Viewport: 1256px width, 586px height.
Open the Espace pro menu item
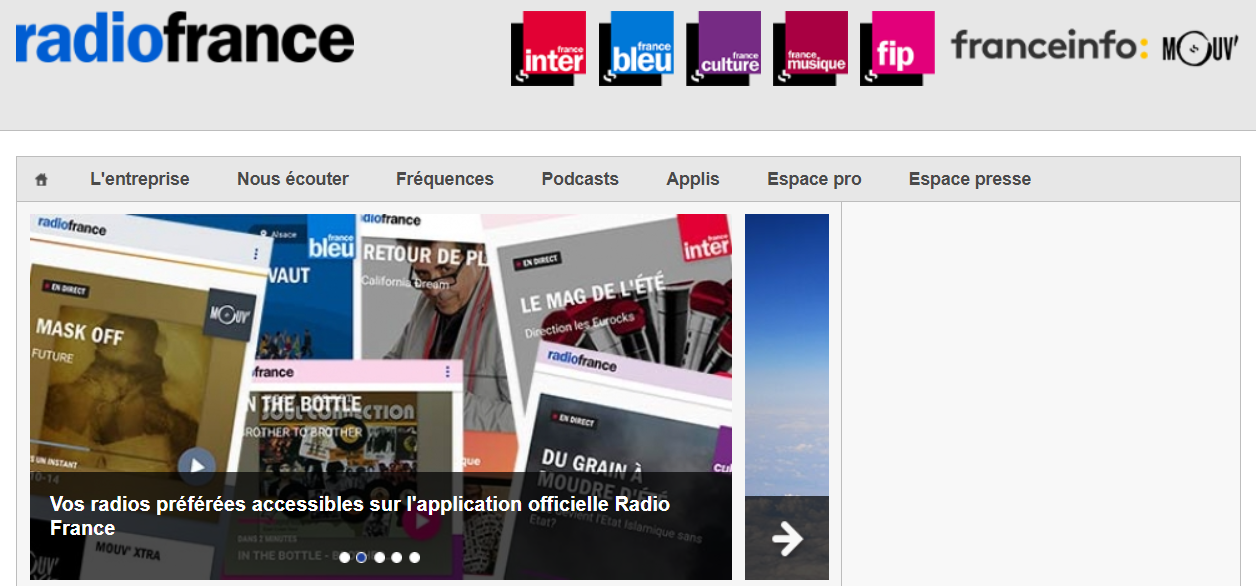(814, 179)
